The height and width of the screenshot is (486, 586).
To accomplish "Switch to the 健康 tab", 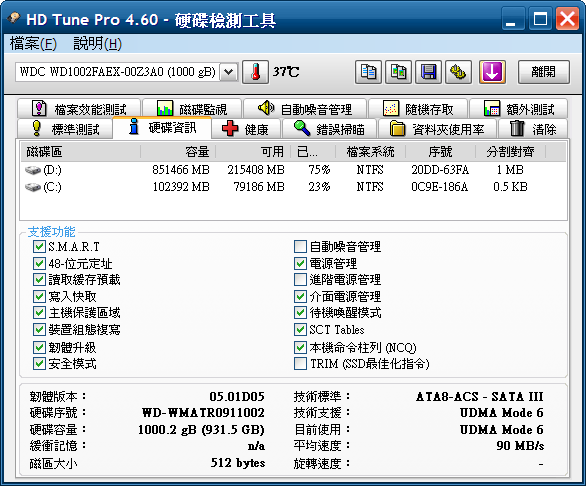I will (246, 129).
